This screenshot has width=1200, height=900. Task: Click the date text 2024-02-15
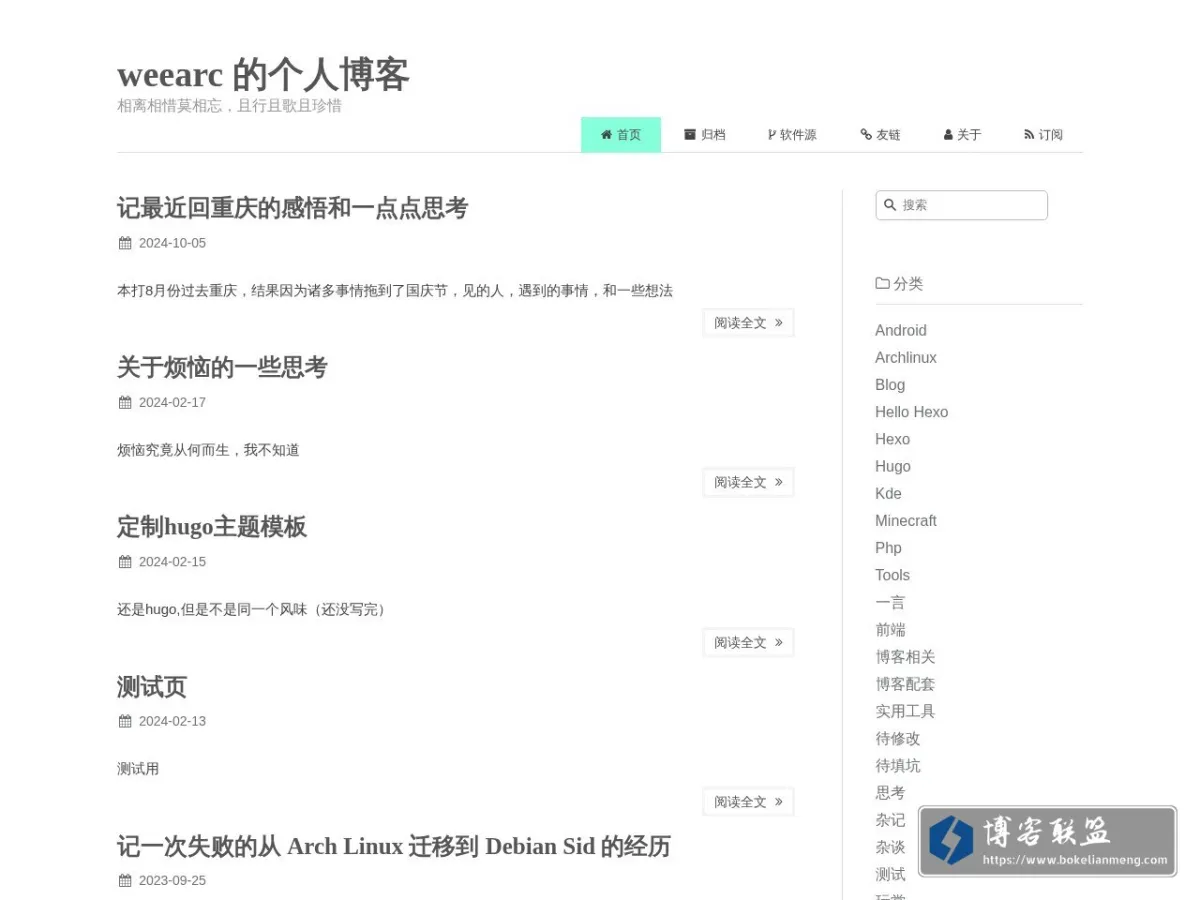172,562
